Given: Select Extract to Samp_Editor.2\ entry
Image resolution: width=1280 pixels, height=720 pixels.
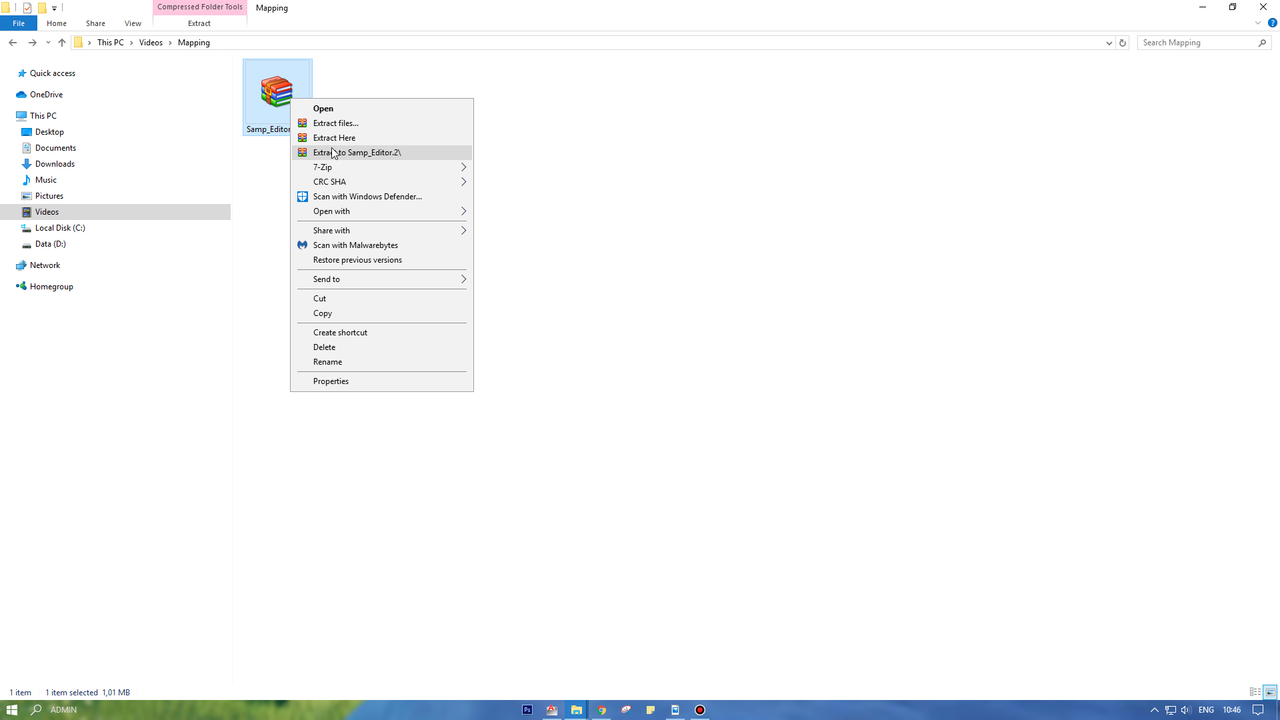Looking at the screenshot, I should pos(381,152).
